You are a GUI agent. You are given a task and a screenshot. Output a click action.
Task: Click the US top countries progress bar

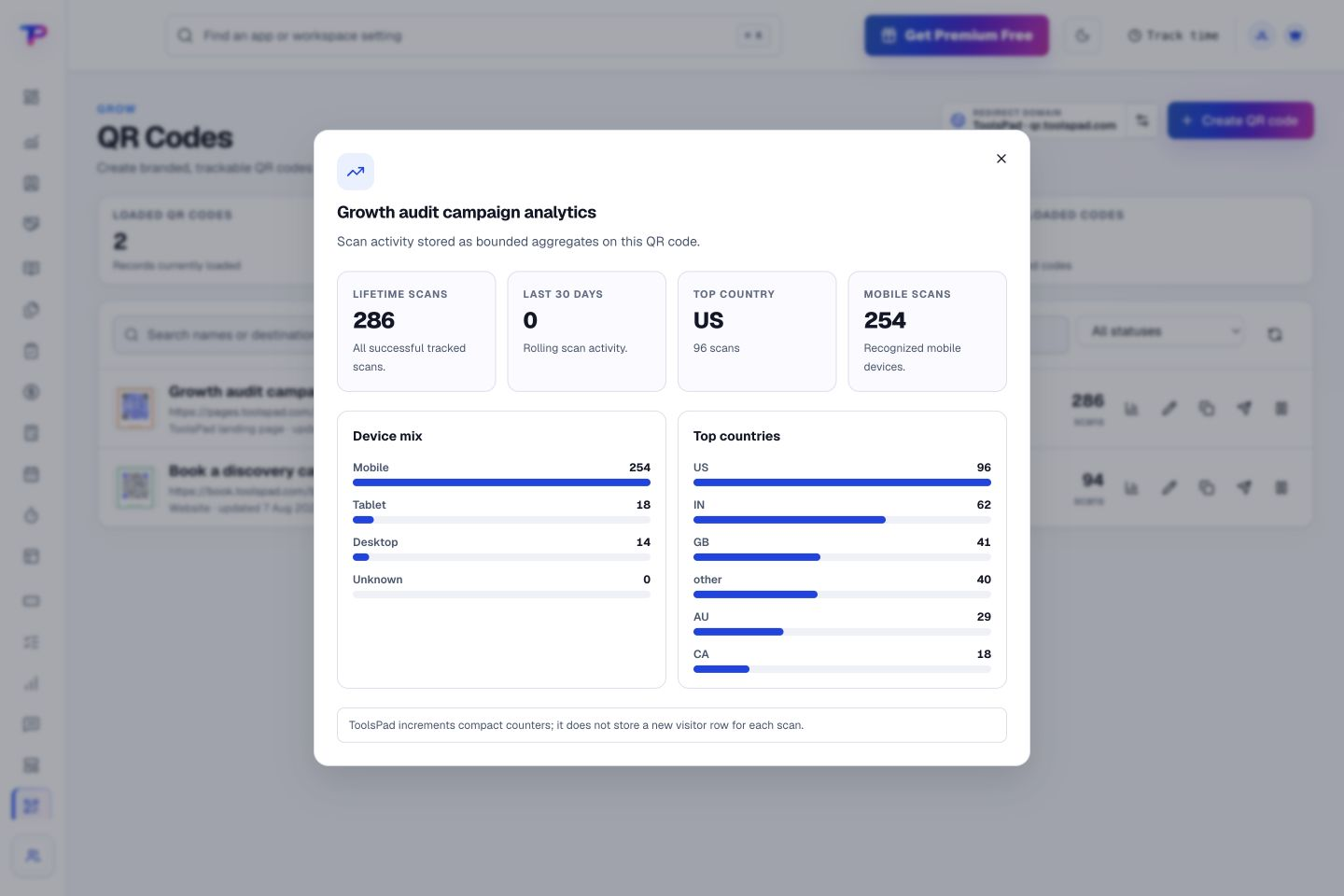(x=842, y=483)
